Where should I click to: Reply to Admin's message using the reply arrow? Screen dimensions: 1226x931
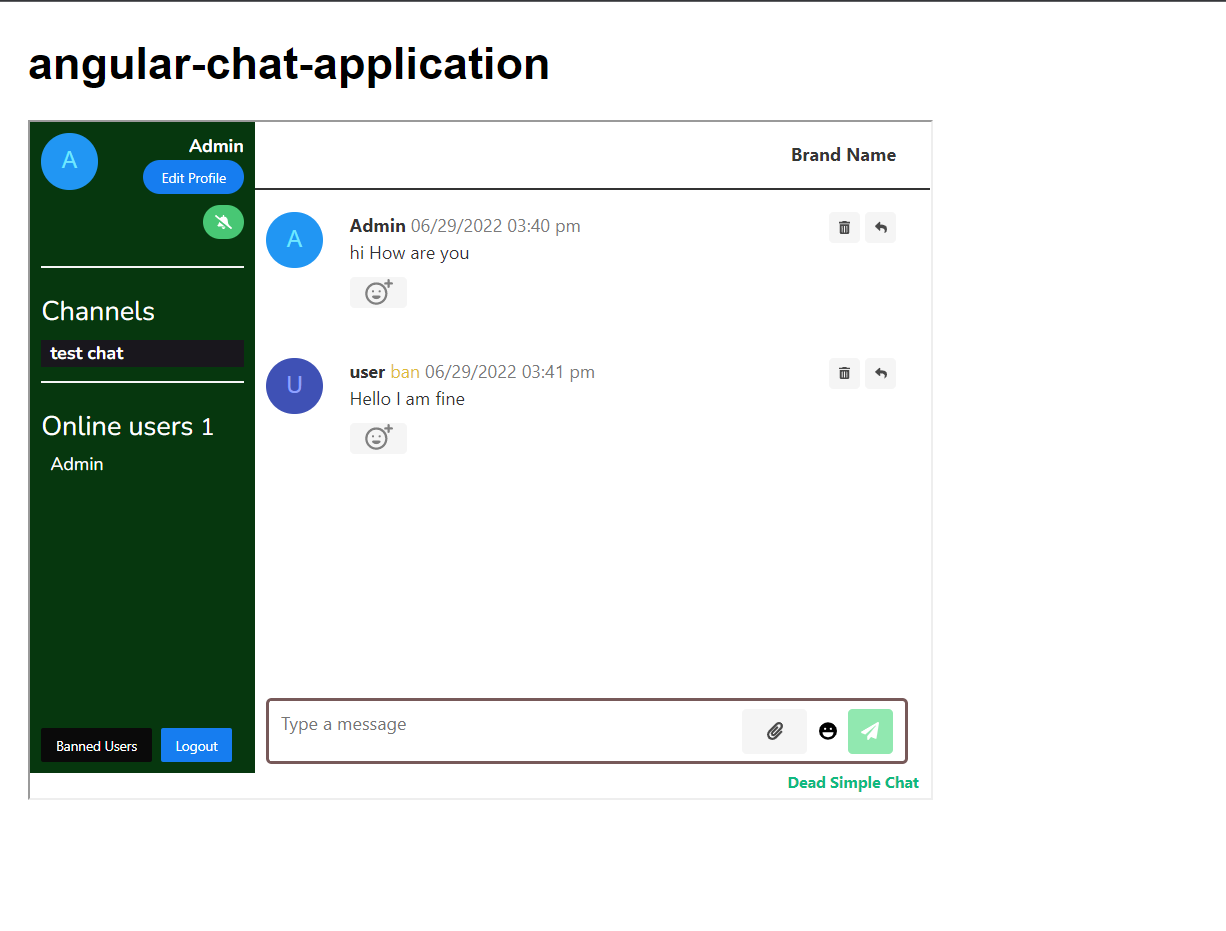(880, 227)
